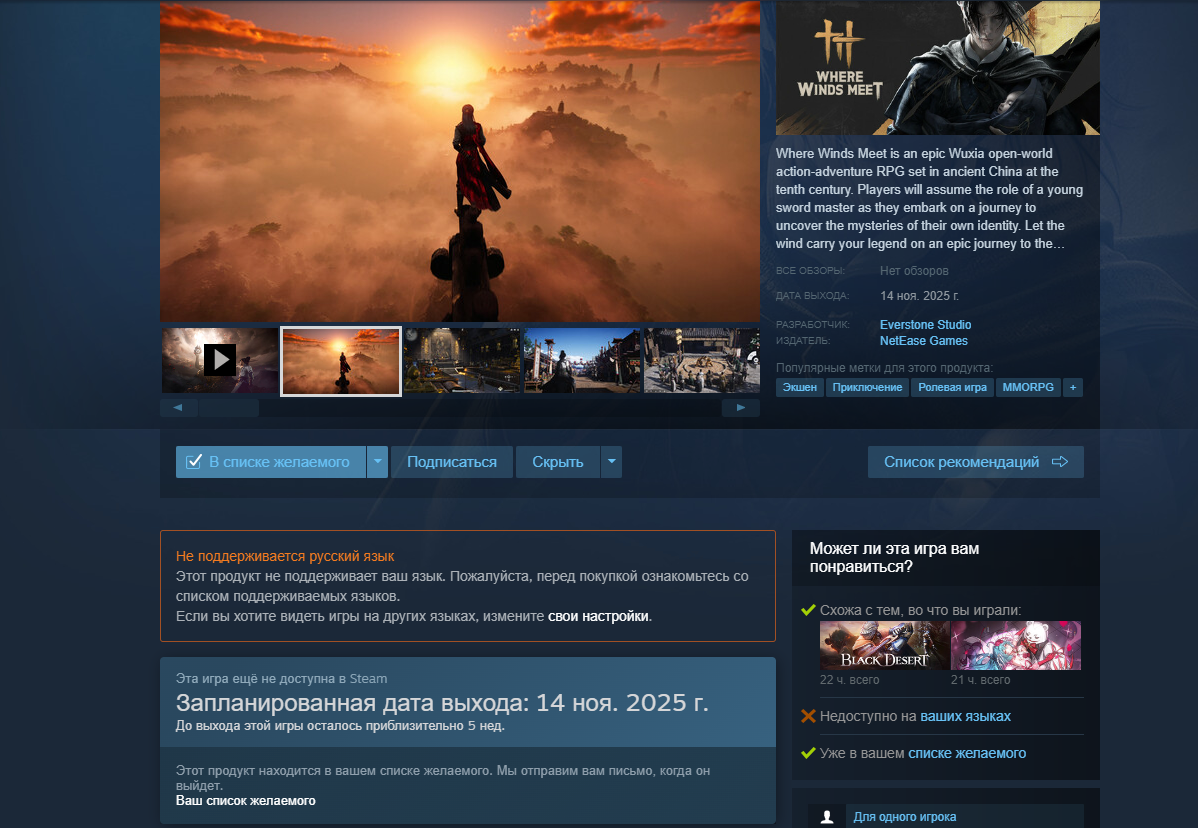Select the 'Экшен' tag
The width and height of the screenshot is (1198, 828).
pos(799,387)
